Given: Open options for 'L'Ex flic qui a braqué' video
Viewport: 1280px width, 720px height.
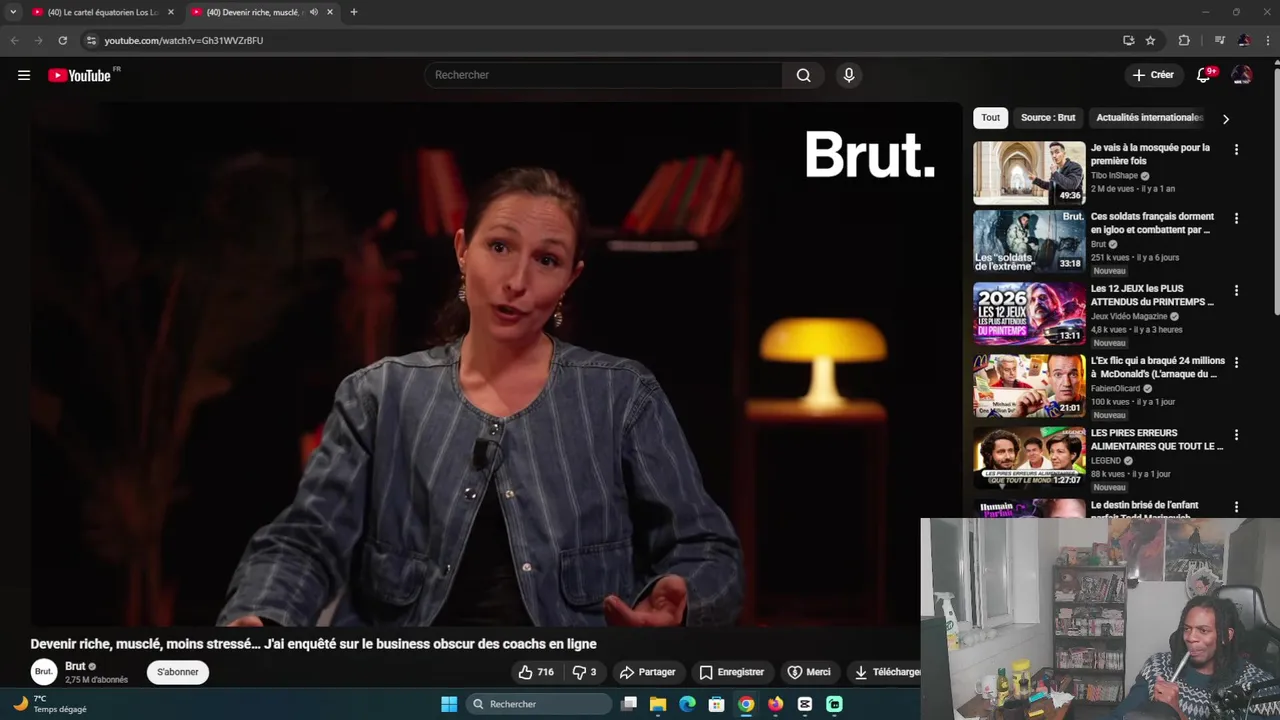Looking at the screenshot, I should [1236, 362].
